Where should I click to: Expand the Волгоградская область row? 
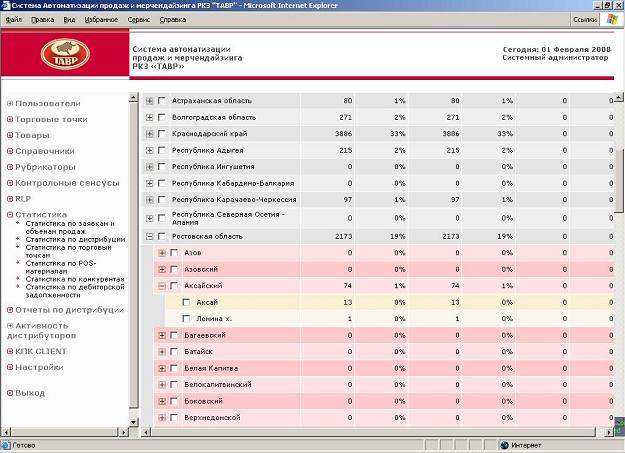pyautogui.click(x=149, y=117)
